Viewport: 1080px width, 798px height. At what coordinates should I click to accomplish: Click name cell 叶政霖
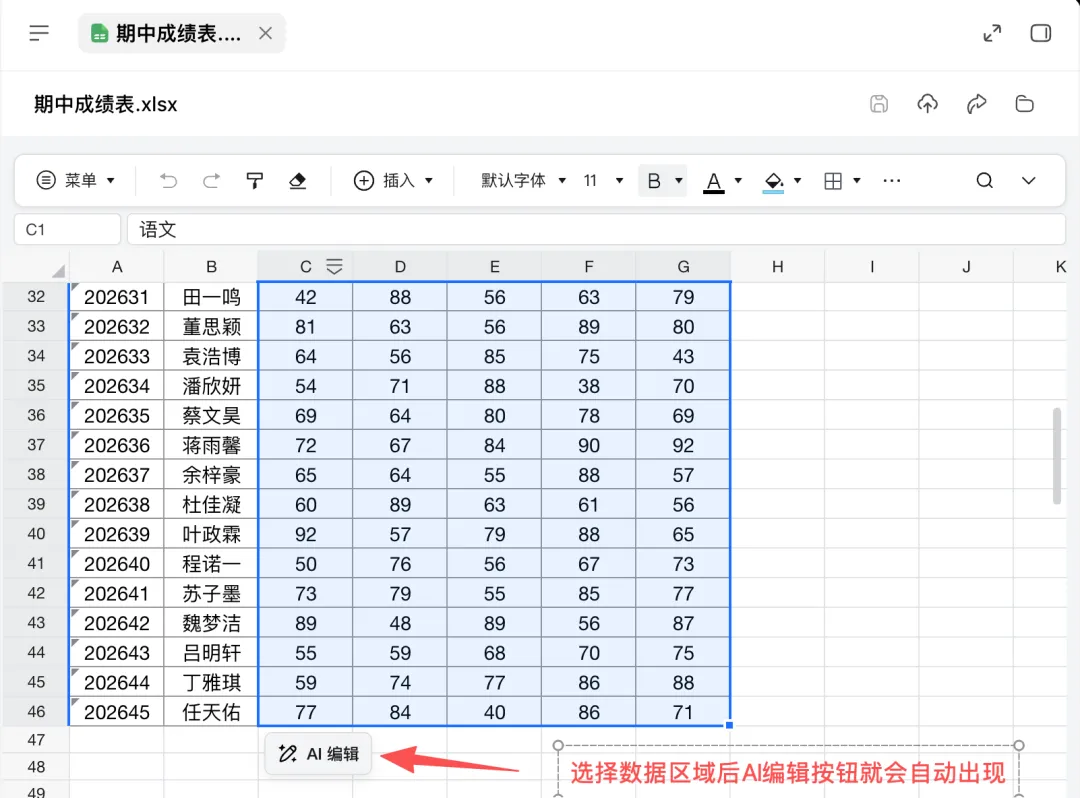click(x=211, y=534)
